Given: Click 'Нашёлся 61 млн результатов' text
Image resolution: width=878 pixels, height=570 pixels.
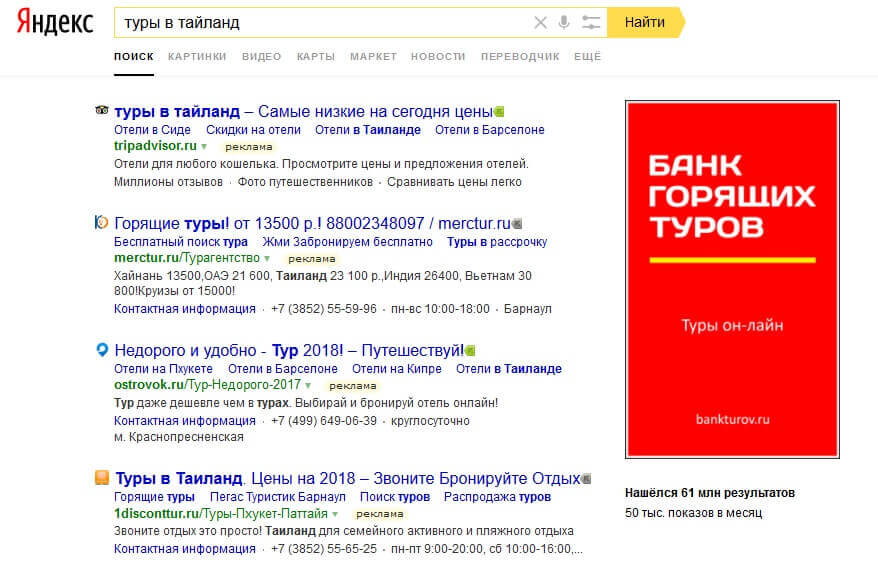Looking at the screenshot, I should 709,493.
